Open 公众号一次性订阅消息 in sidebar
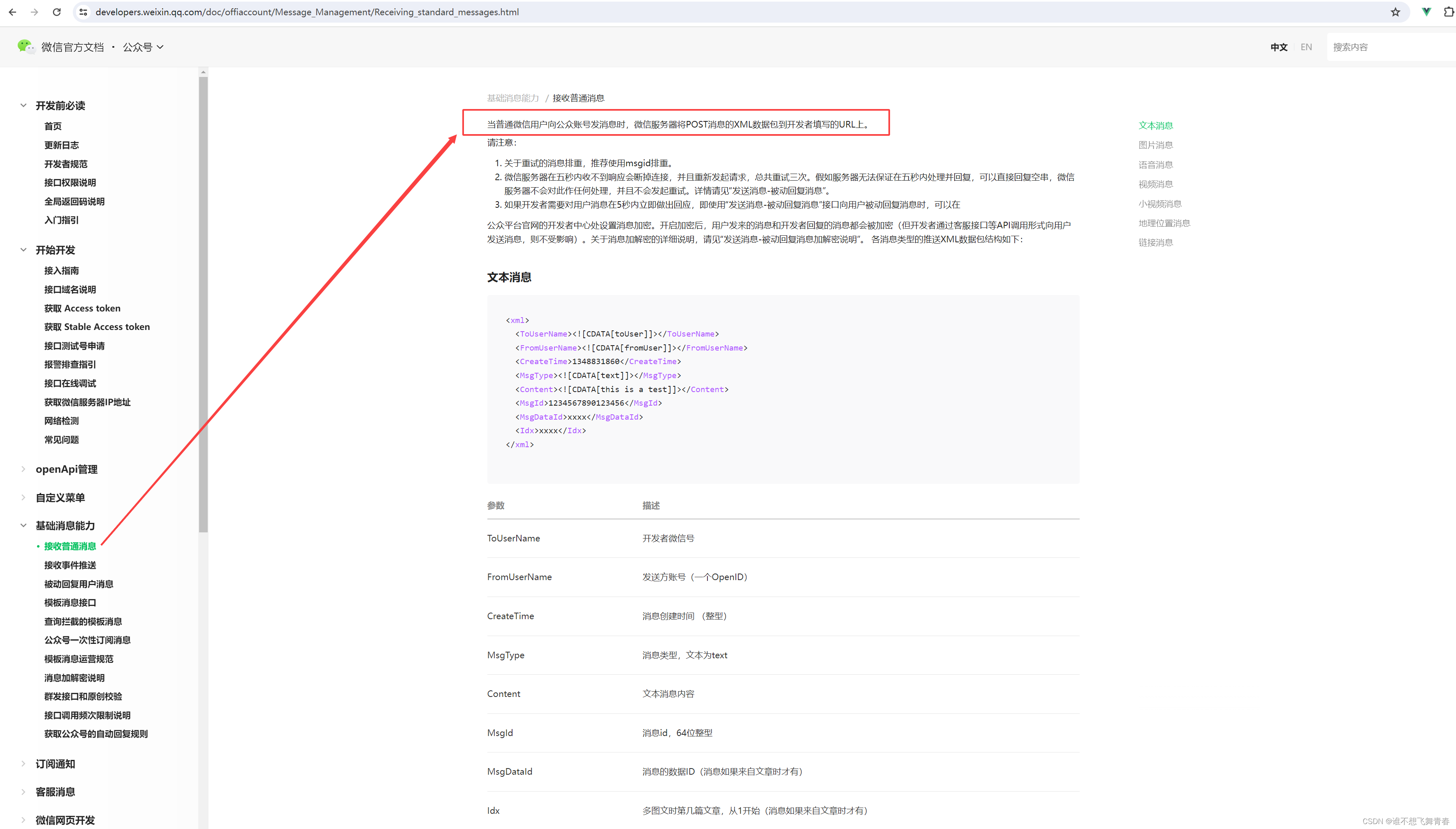 pos(88,640)
